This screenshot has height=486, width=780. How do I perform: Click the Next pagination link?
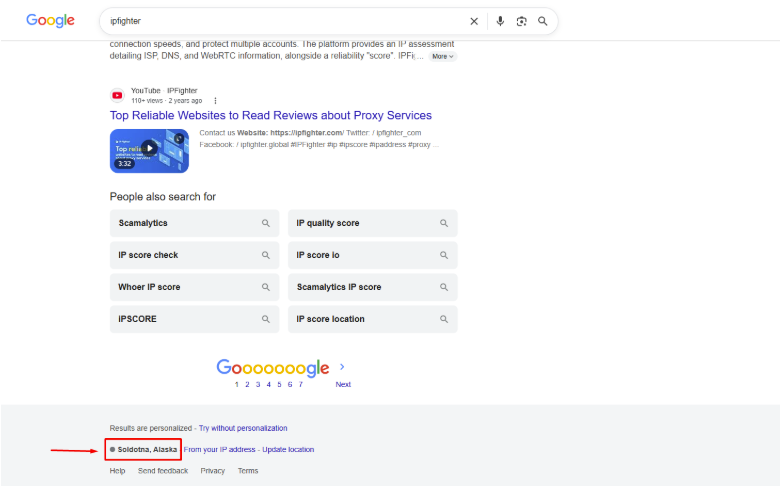(343, 384)
